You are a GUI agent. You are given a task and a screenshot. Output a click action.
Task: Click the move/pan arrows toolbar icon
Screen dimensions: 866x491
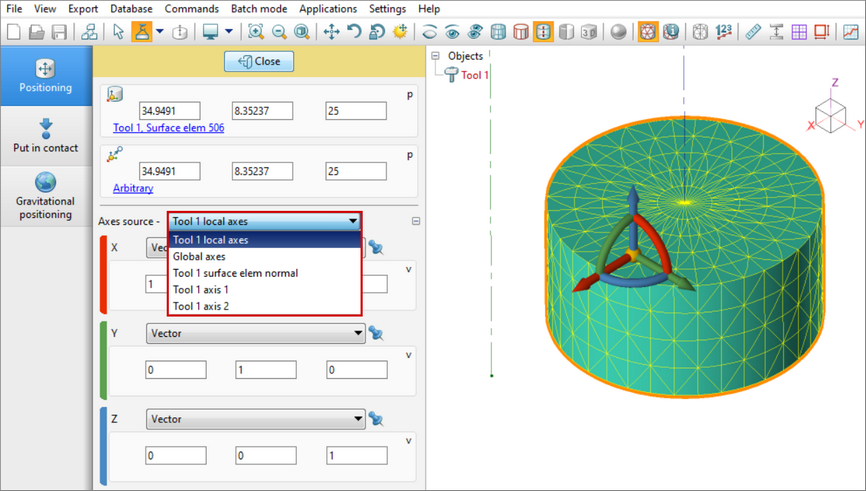coord(331,32)
